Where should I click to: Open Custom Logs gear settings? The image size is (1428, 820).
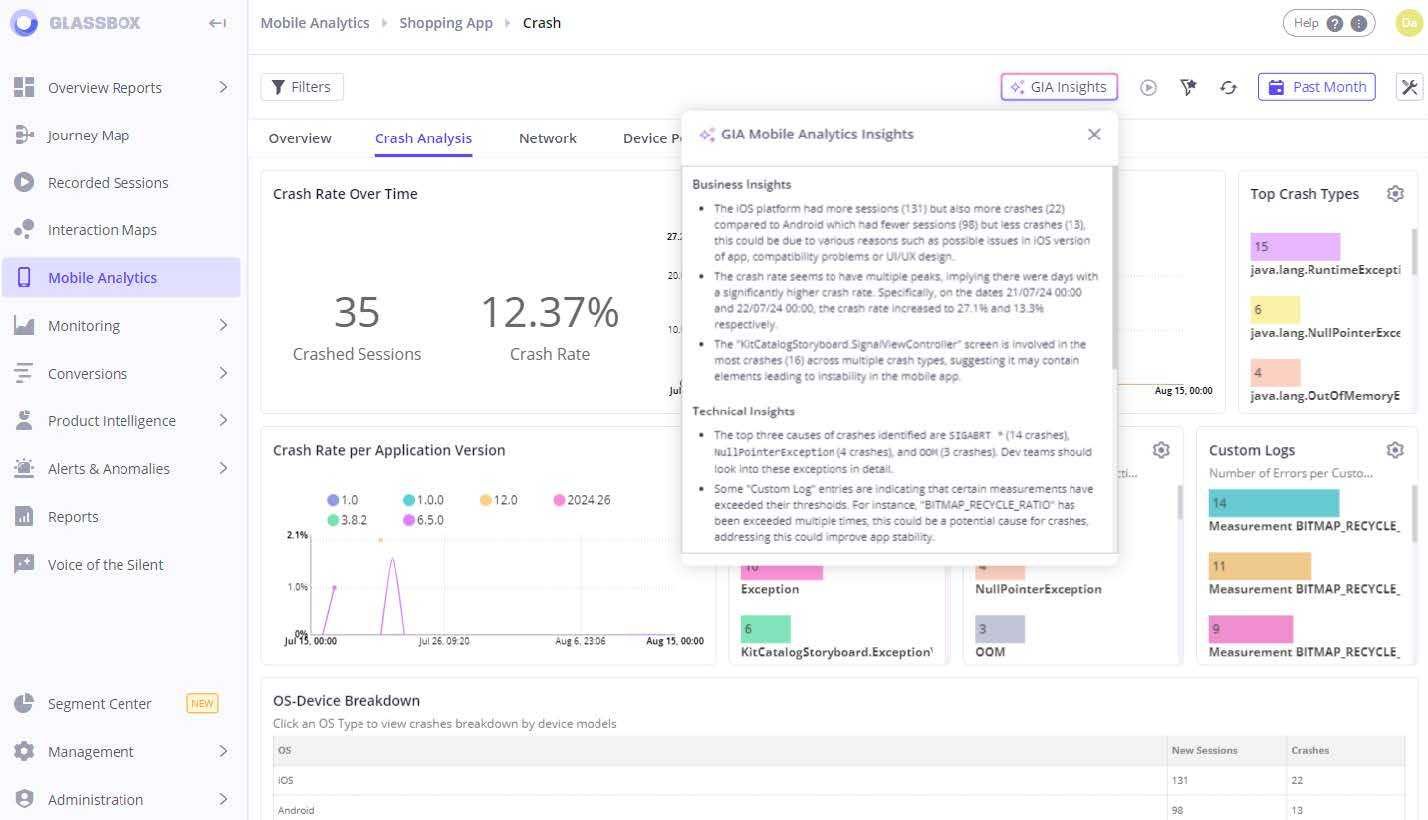click(x=1395, y=450)
